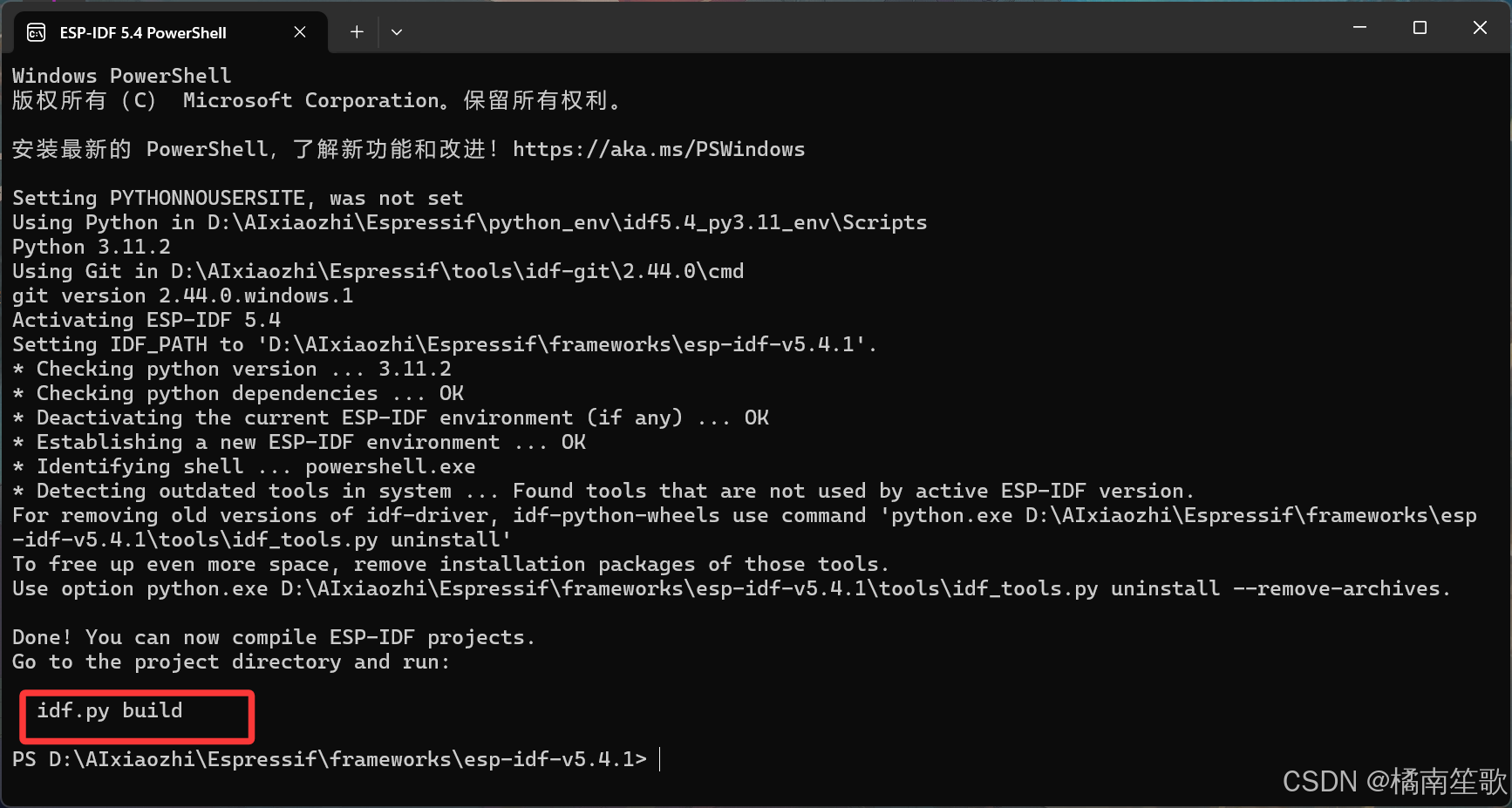Screen dimensions: 1512x808
Task: Open a new terminal tab
Action: (x=357, y=32)
